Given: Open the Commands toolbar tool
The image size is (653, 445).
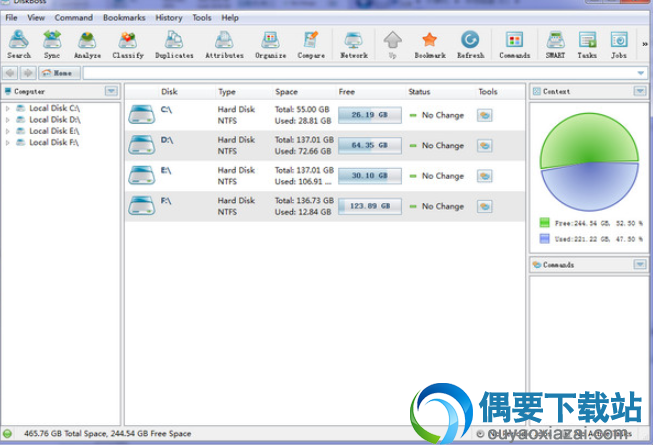Looking at the screenshot, I should (514, 44).
